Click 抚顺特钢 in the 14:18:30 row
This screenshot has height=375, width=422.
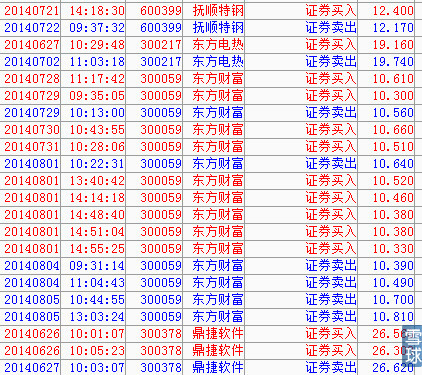(x=218, y=11)
